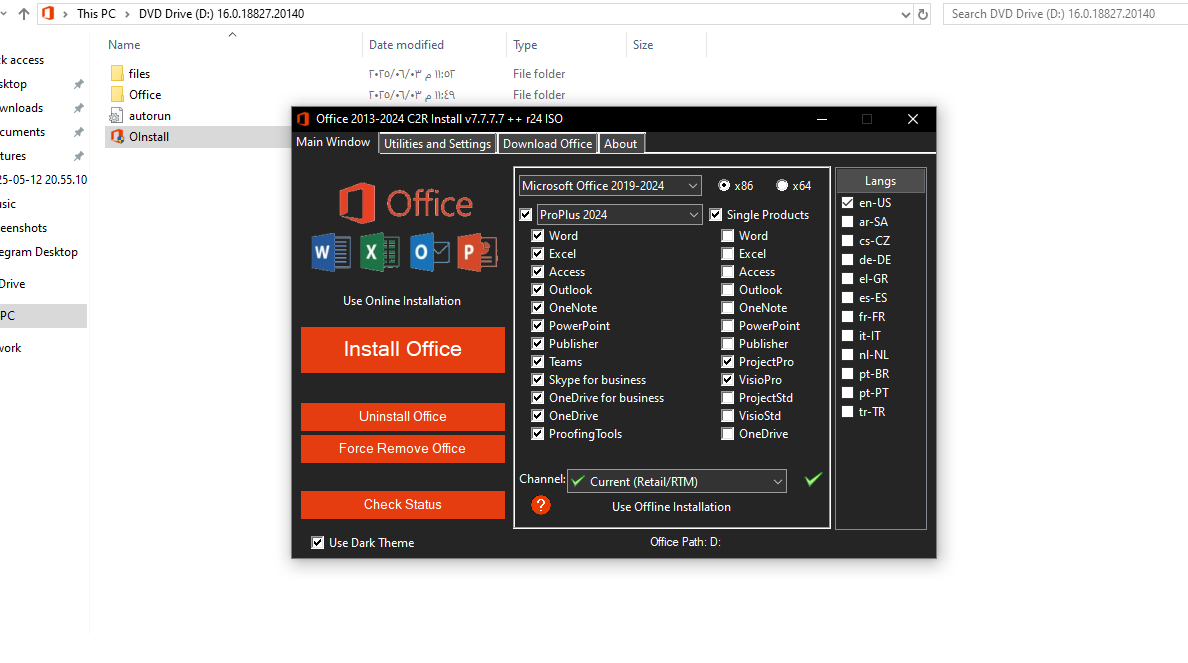Image resolution: width=1188 pixels, height=663 pixels.
Task: Click the Office icon in installer title bar
Action: 303,119
